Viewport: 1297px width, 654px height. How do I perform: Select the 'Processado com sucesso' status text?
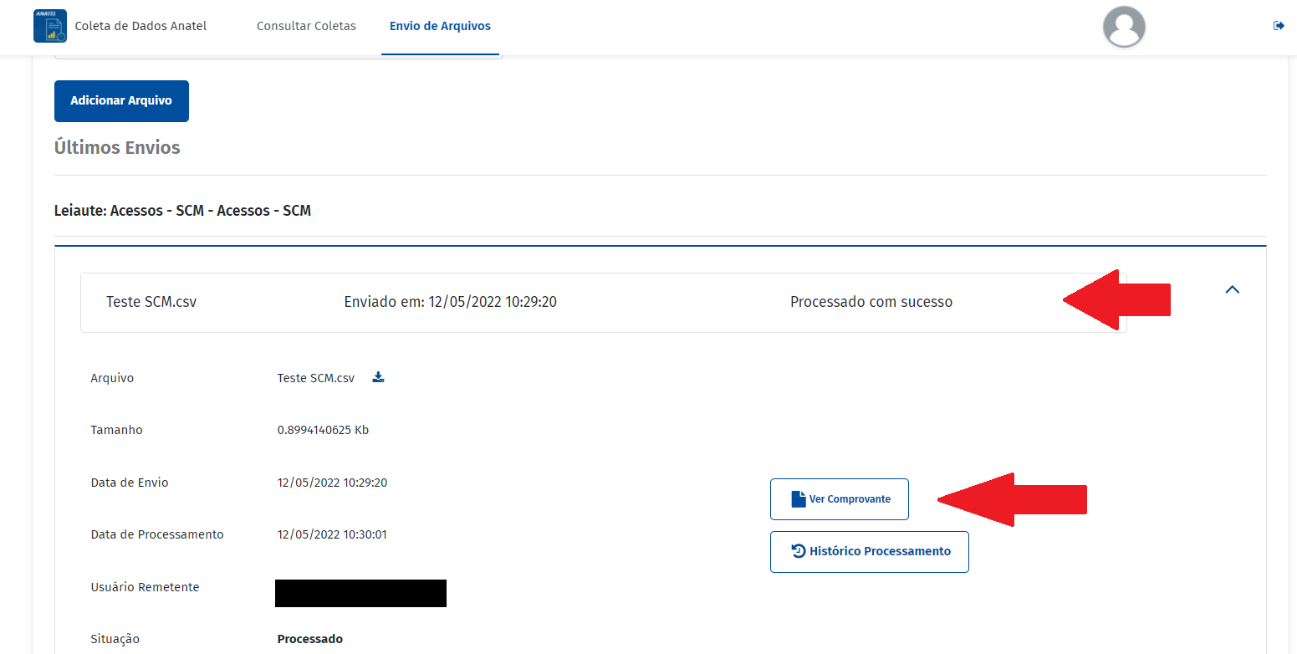(x=871, y=302)
